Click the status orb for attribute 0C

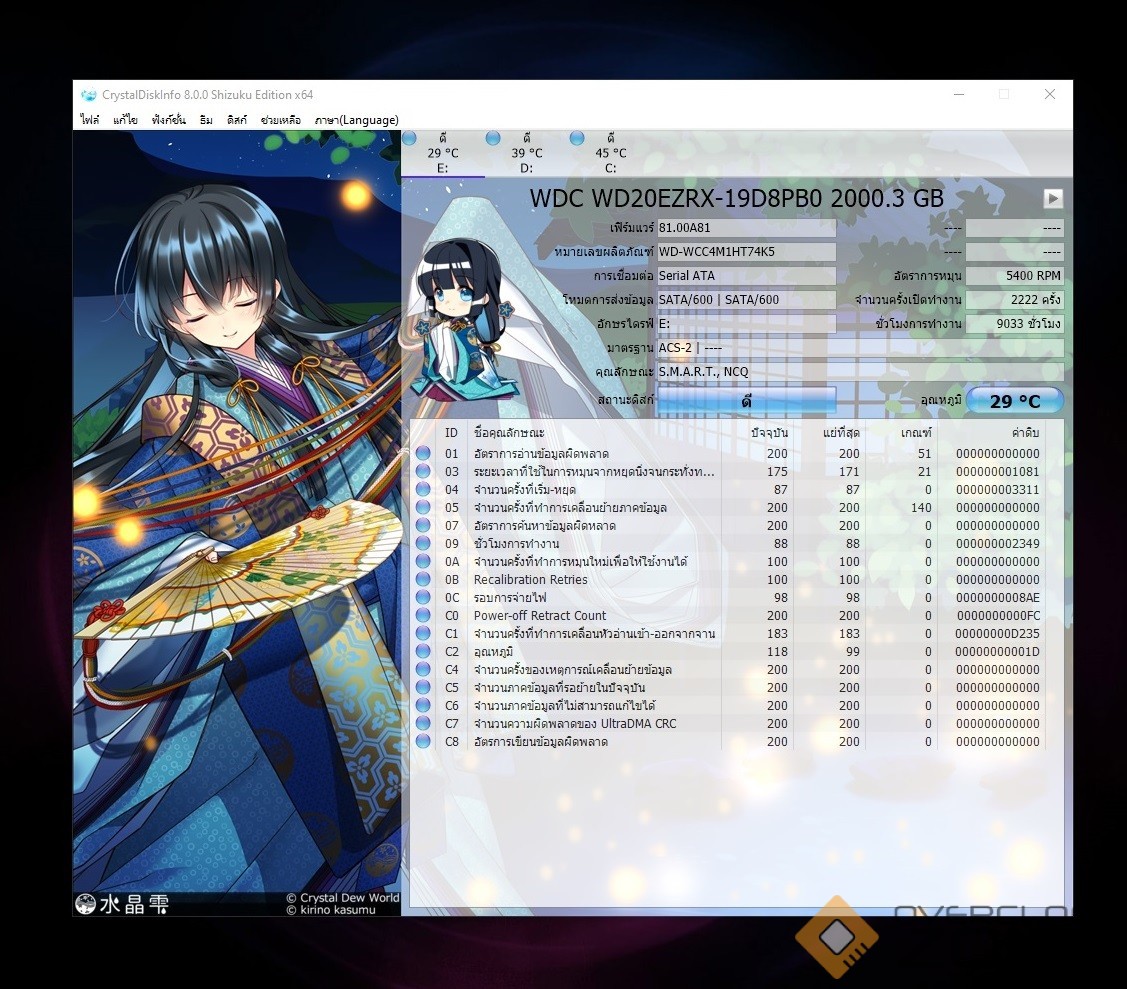tap(423, 597)
